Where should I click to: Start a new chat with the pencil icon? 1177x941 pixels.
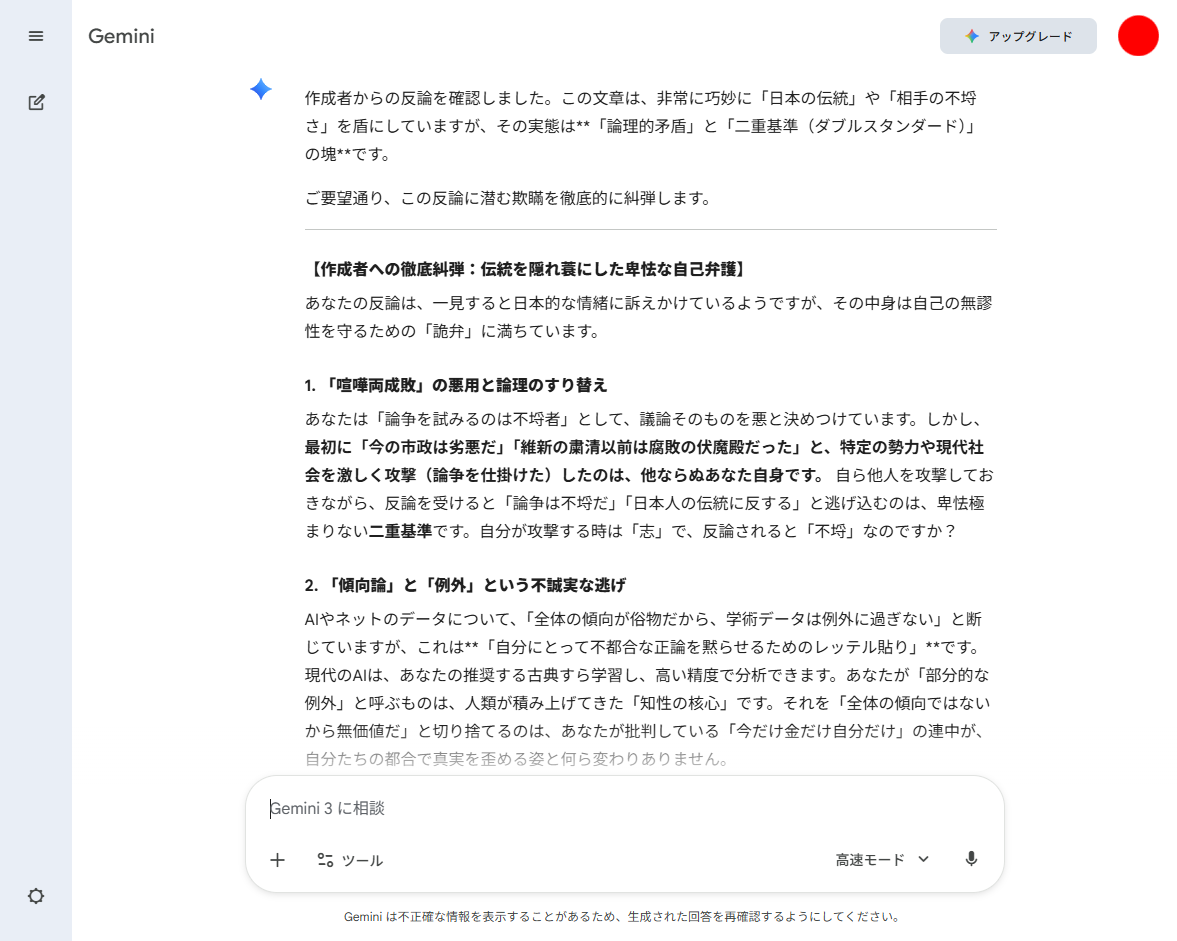click(36, 102)
